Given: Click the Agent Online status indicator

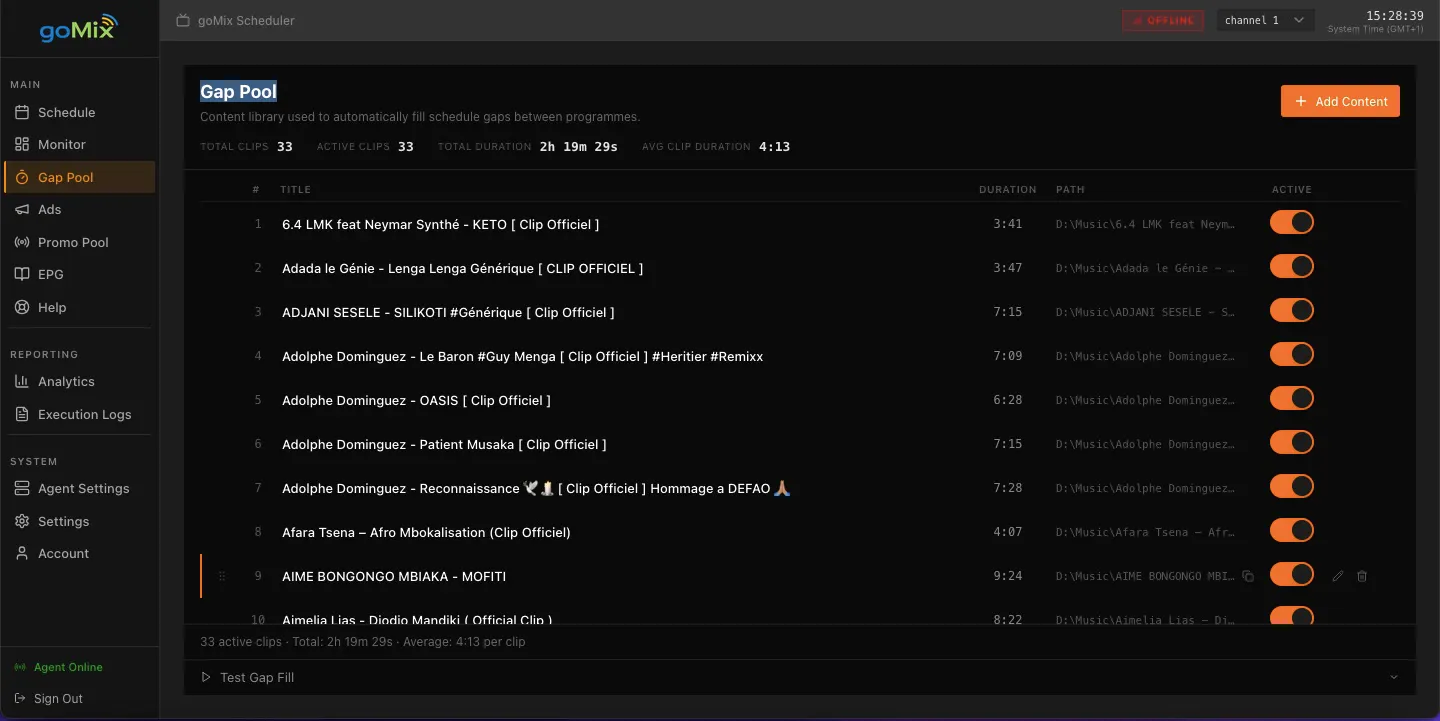Looking at the screenshot, I should pyautogui.click(x=58, y=667).
